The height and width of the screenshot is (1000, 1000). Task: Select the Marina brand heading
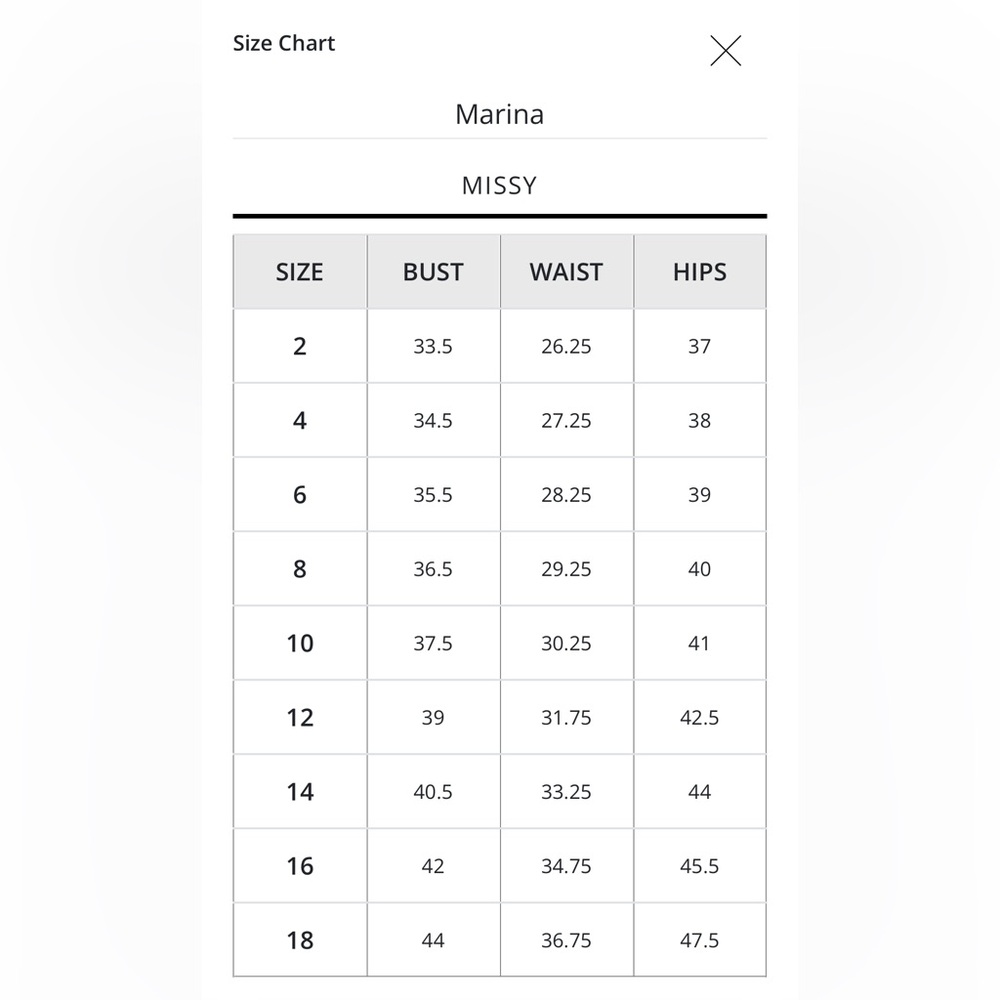tap(499, 114)
